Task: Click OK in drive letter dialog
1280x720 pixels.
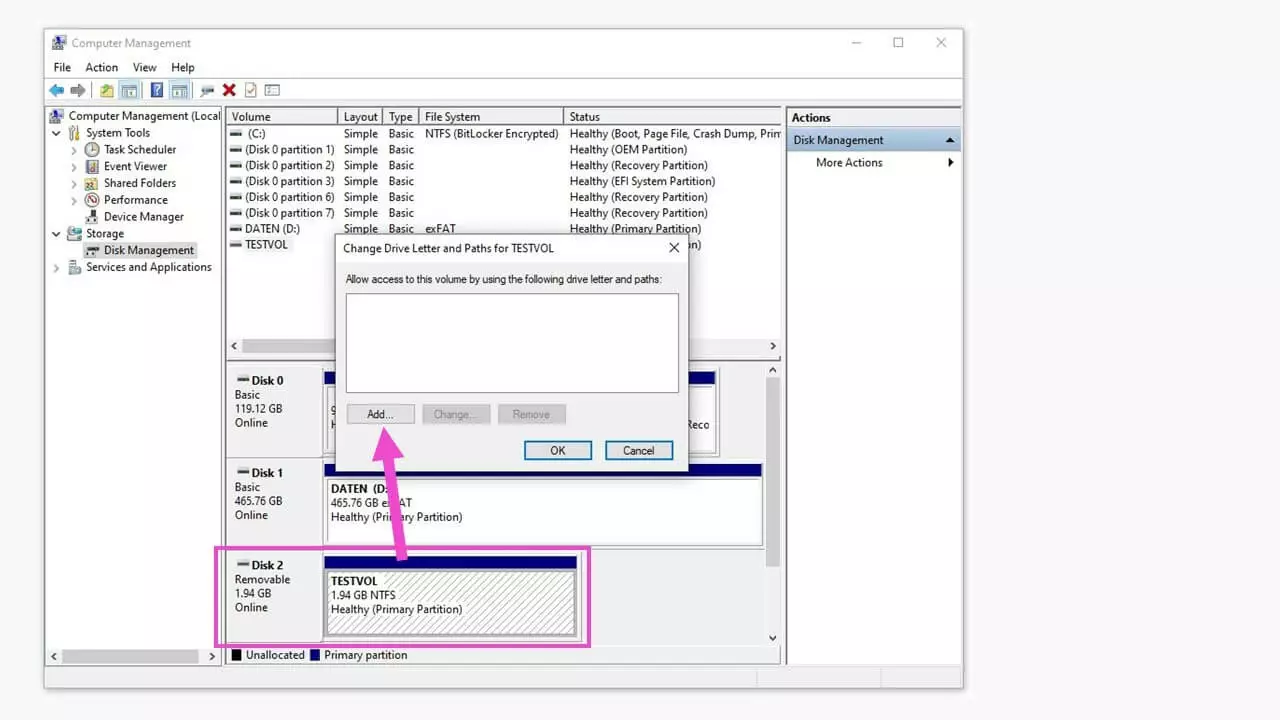Action: coord(557,451)
